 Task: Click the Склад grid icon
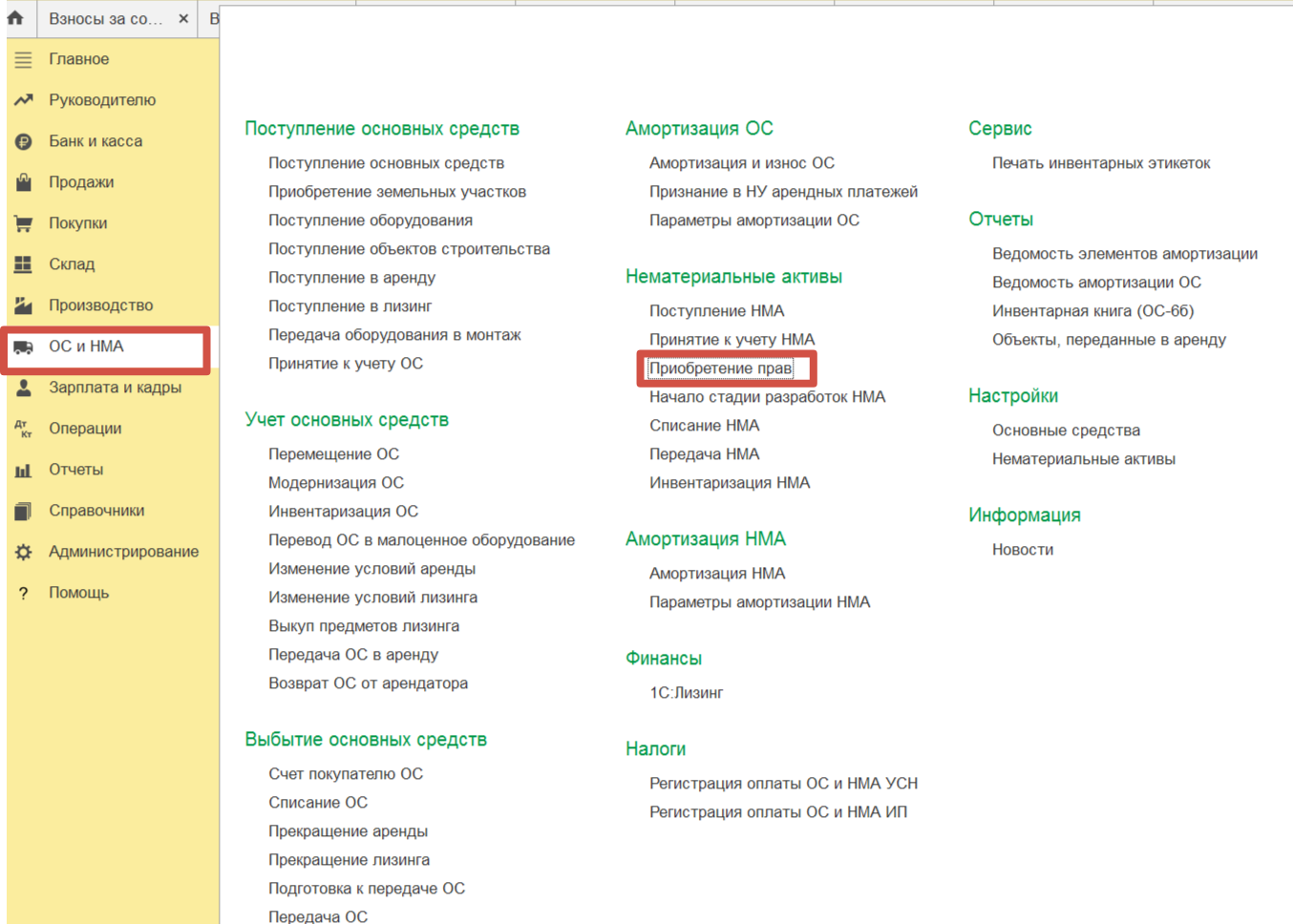click(24, 264)
